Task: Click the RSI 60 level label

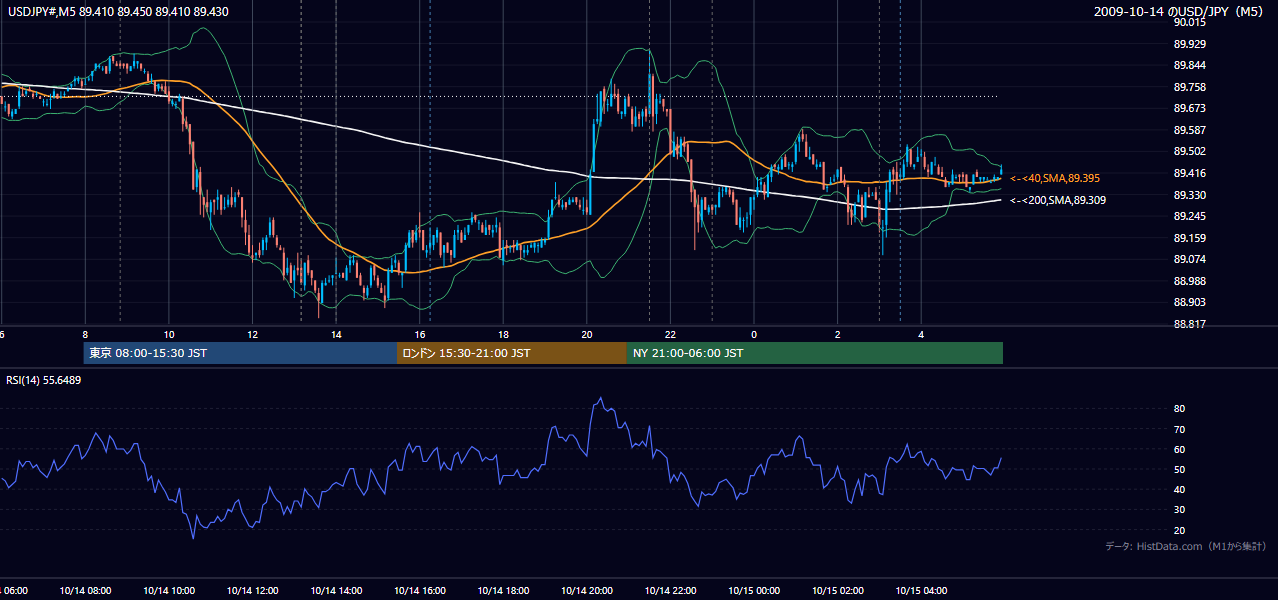Action: pos(1179,449)
